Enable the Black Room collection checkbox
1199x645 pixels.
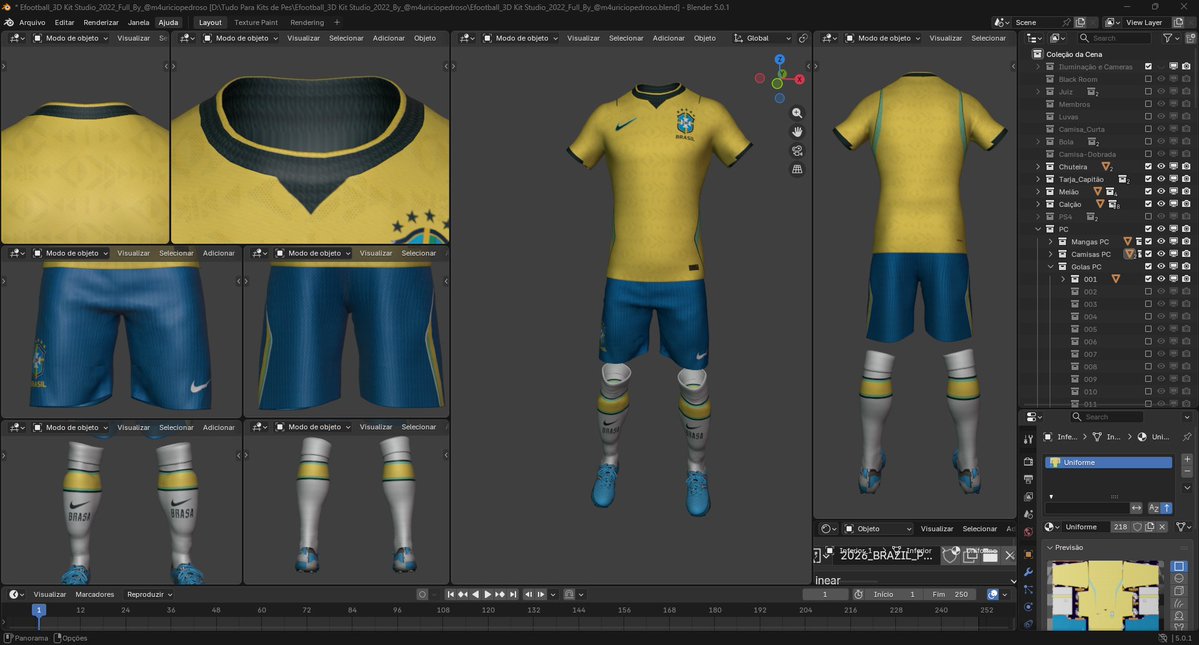(x=1148, y=79)
